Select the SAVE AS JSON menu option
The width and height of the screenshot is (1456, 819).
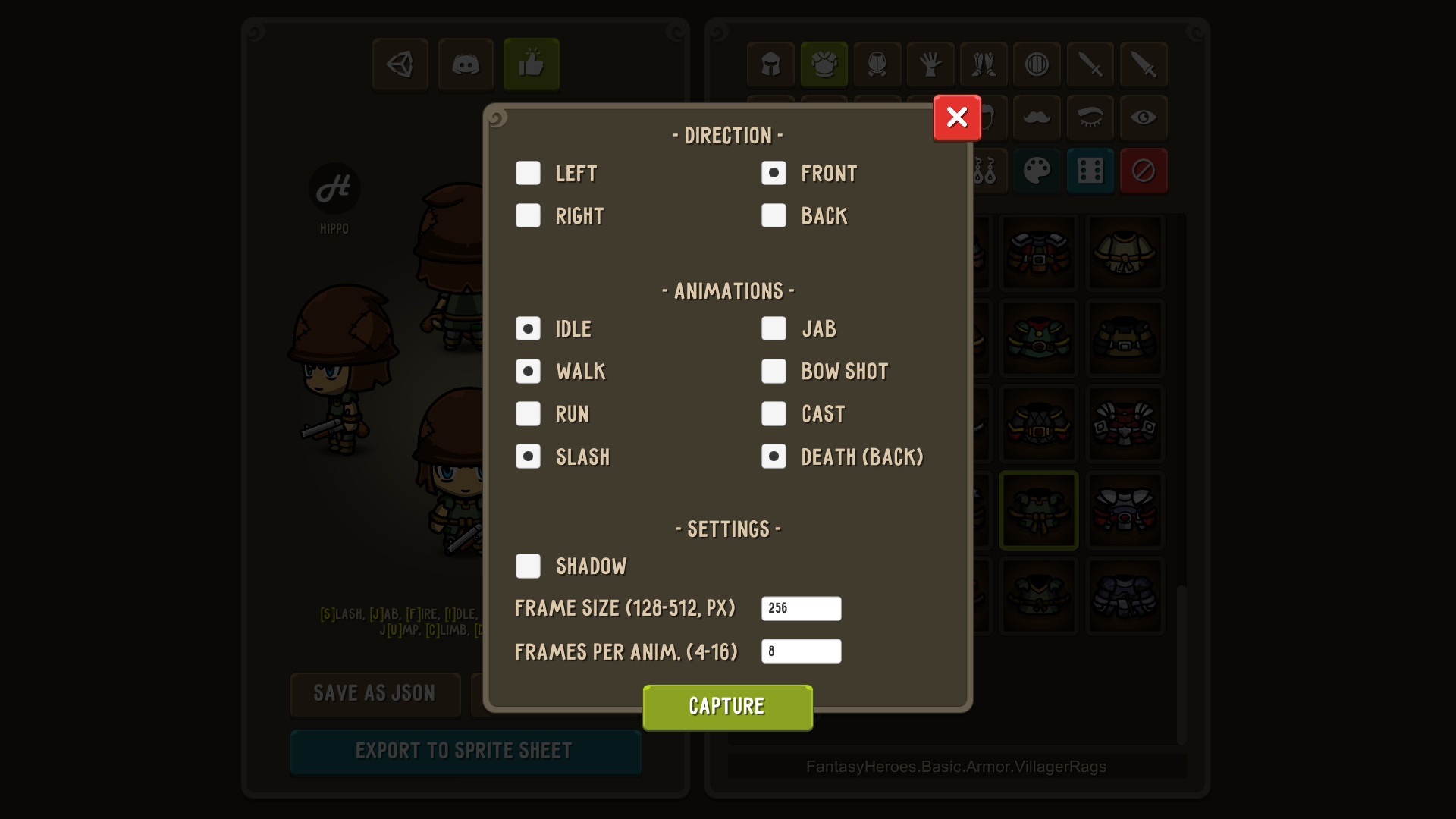pyautogui.click(x=374, y=692)
